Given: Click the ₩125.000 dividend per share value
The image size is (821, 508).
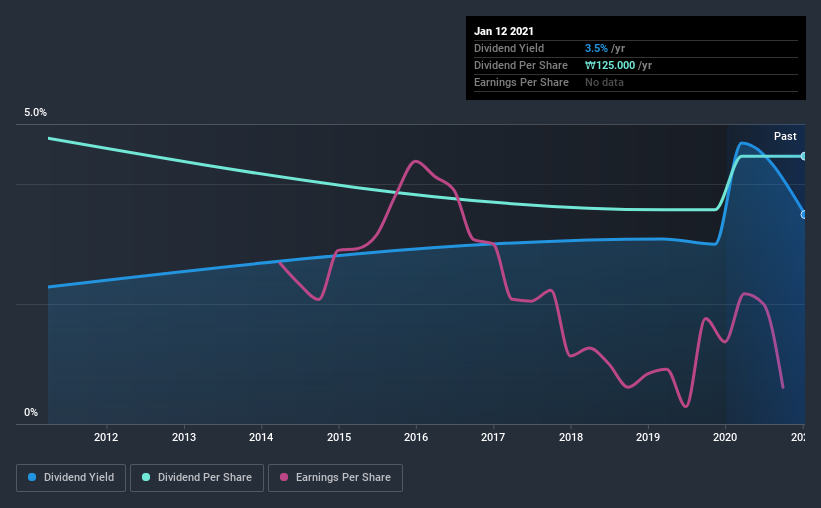Looking at the screenshot, I should click(x=610, y=65).
